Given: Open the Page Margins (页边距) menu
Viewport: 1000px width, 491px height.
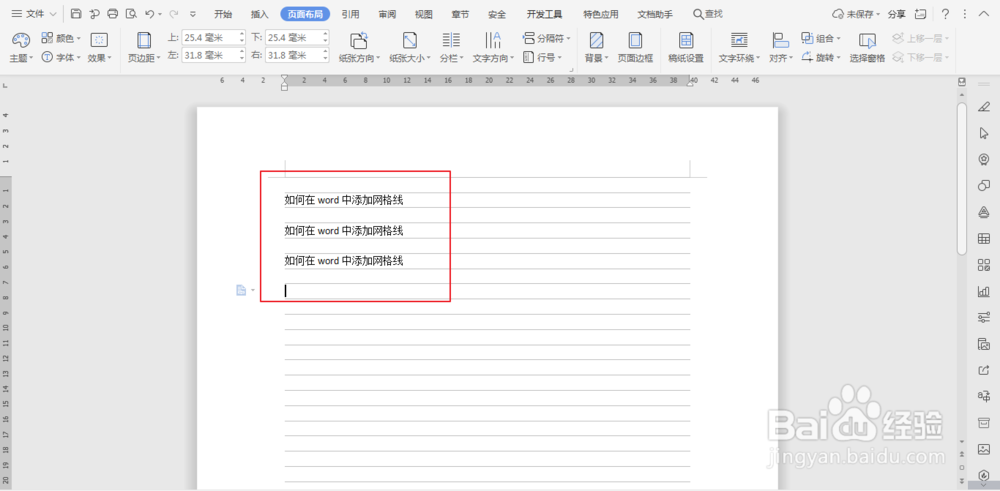Looking at the screenshot, I should 144,48.
